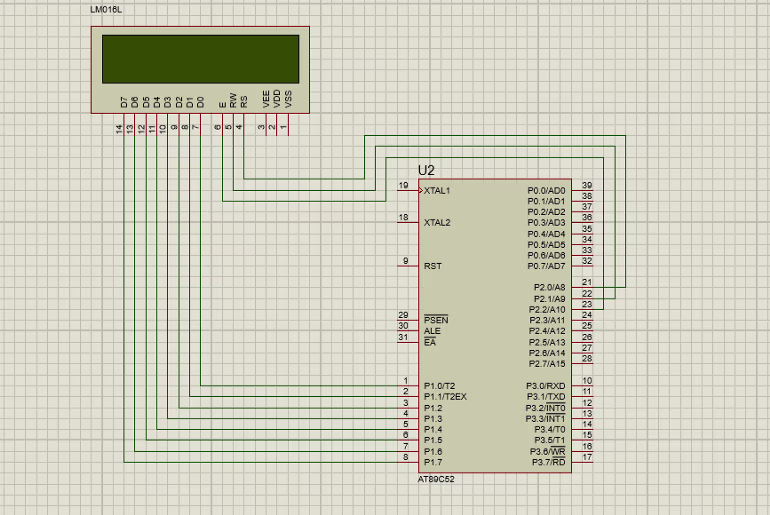The width and height of the screenshot is (770, 515).
Task: Click the P3.7/RD pin label
Action: click(549, 462)
